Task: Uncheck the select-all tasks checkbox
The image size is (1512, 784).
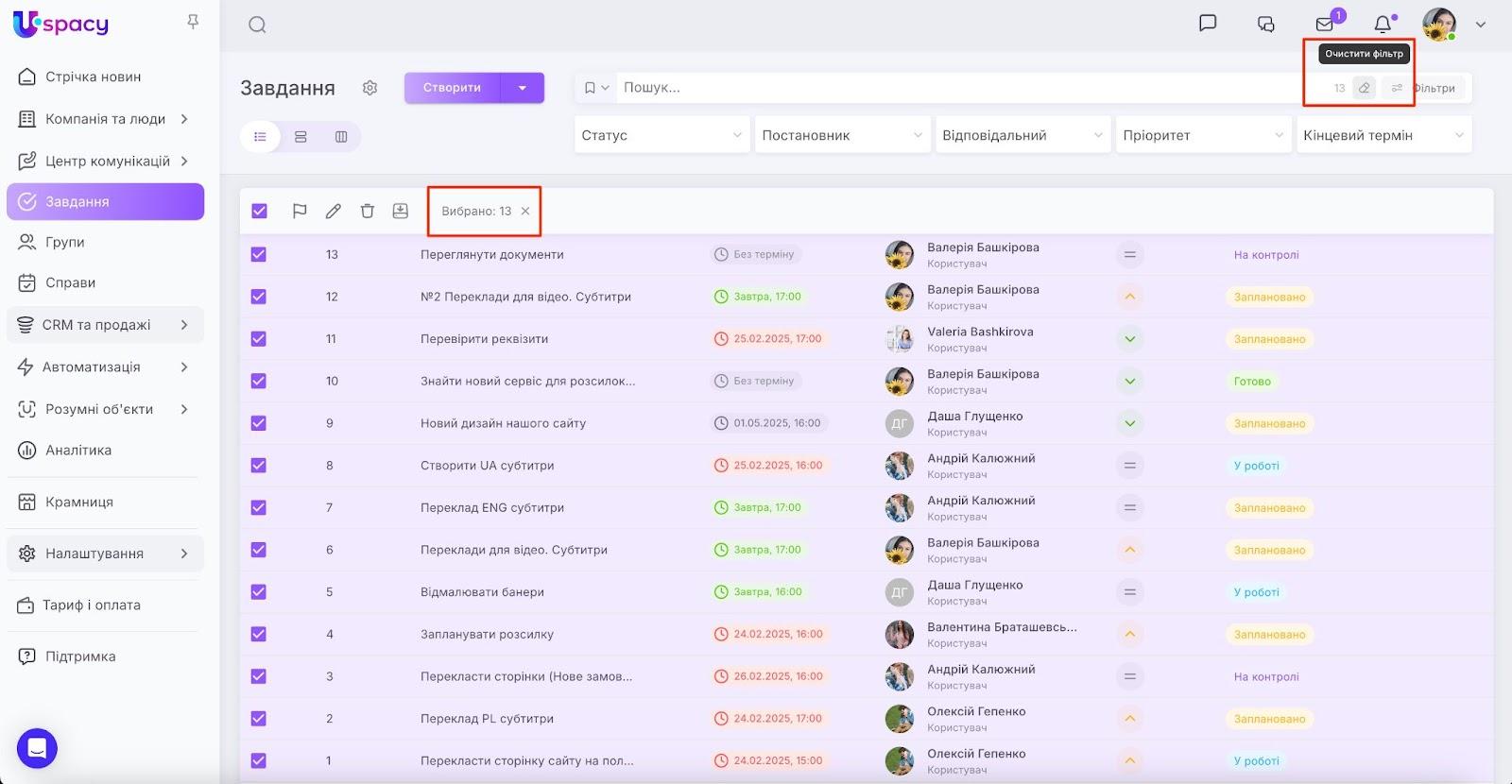Action: (x=259, y=212)
